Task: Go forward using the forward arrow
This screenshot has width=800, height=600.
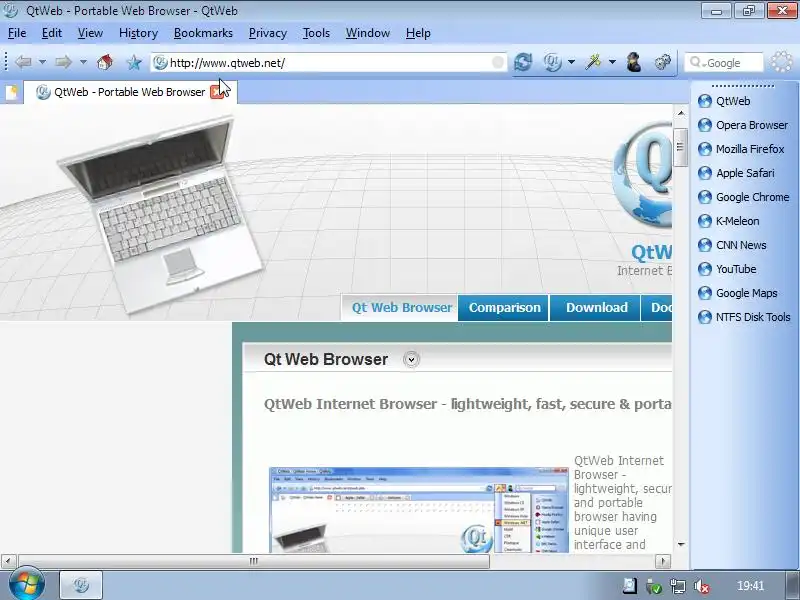Action: pyautogui.click(x=63, y=62)
